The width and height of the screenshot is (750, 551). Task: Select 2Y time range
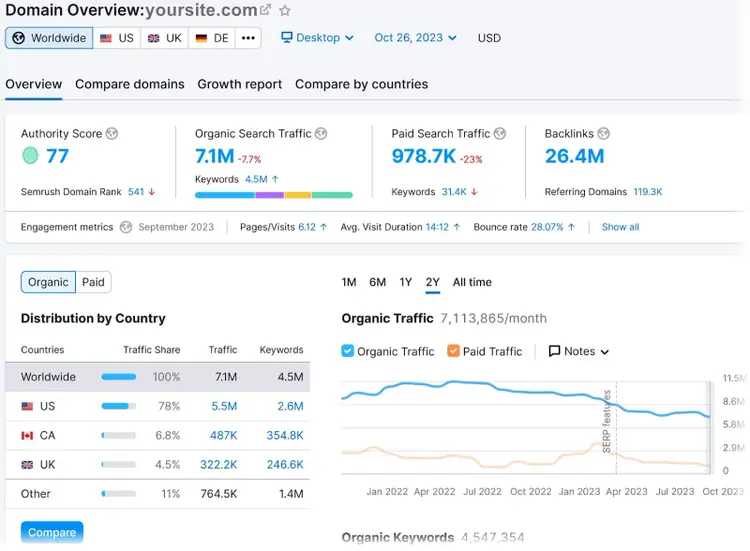[x=432, y=282]
